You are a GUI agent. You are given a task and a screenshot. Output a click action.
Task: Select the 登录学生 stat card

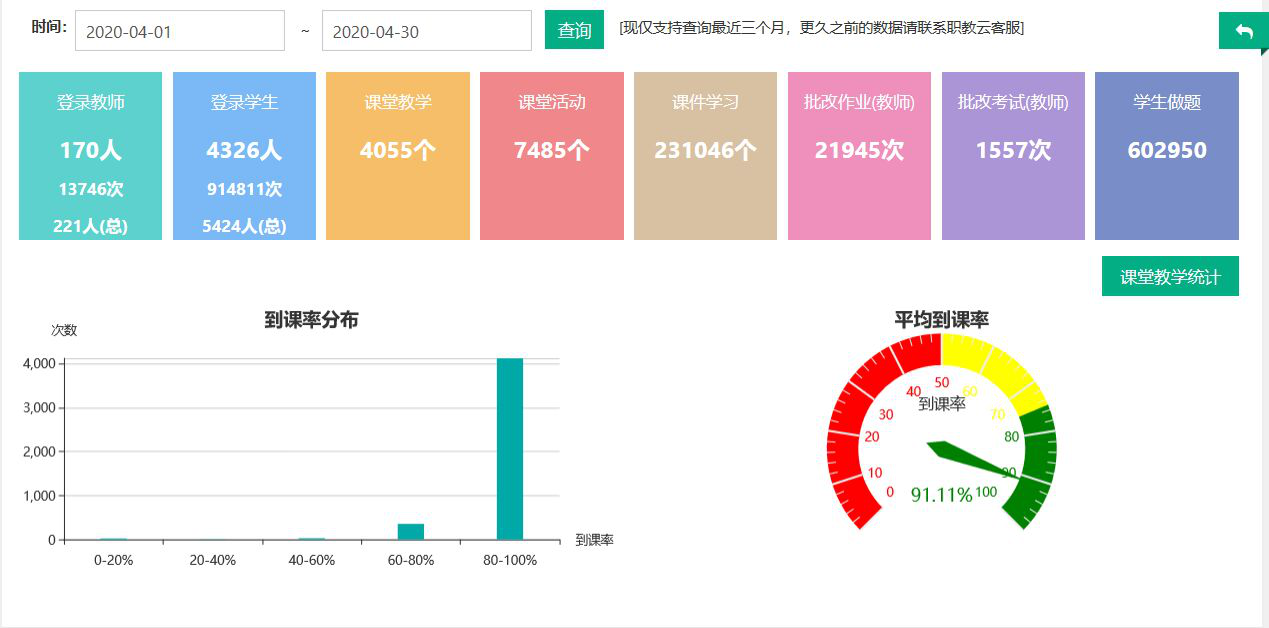tap(244, 156)
